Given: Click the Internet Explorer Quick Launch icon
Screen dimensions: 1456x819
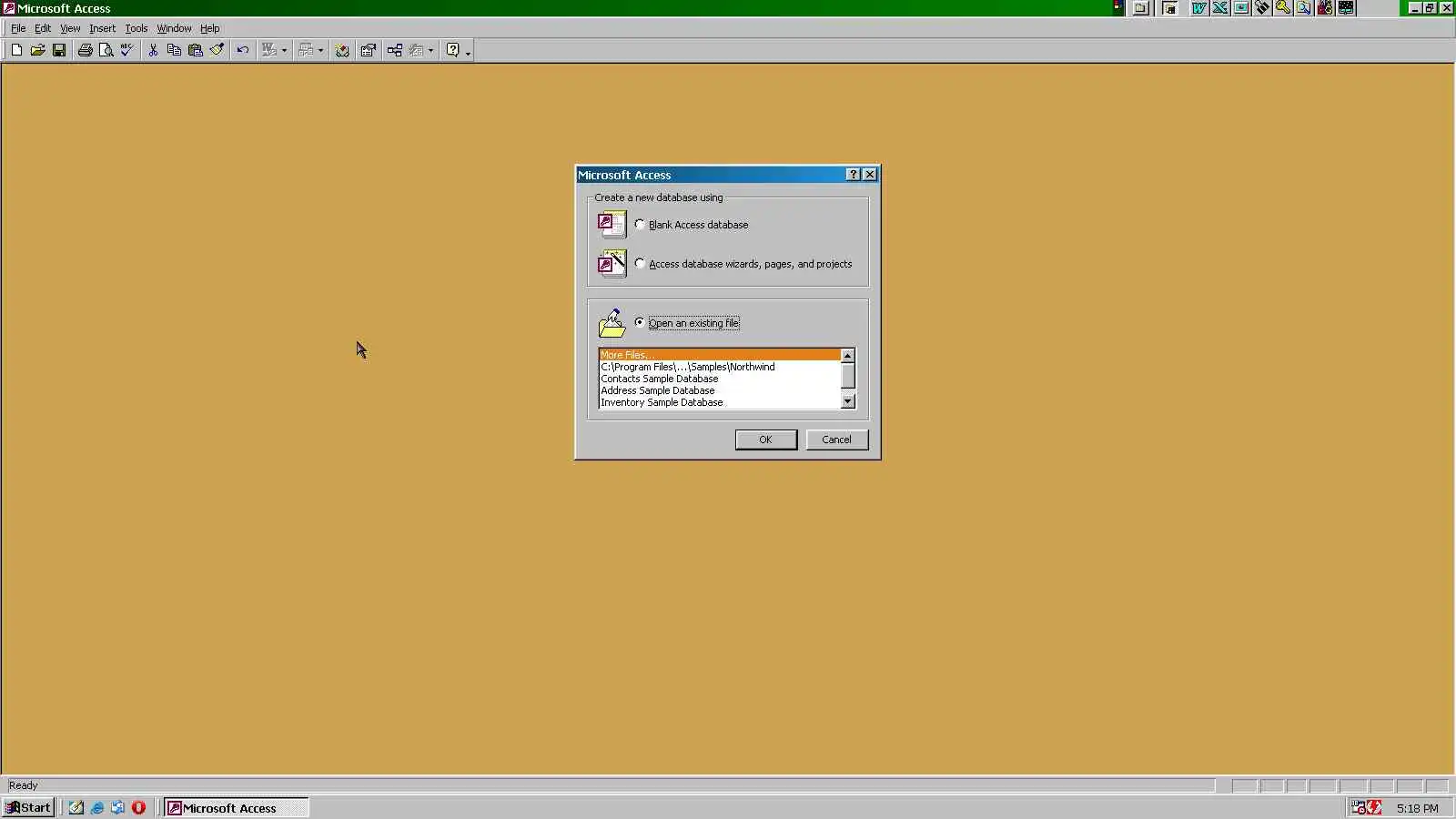Looking at the screenshot, I should coord(96,807).
